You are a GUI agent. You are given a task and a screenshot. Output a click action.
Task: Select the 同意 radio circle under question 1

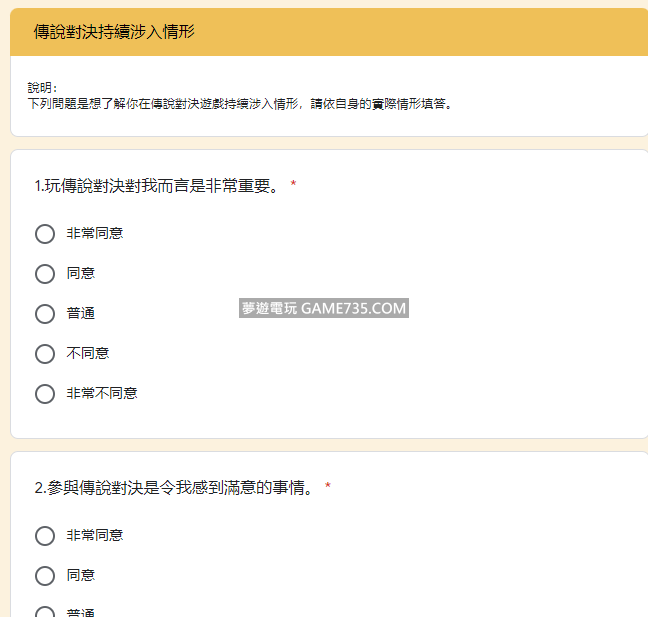[x=45, y=274]
